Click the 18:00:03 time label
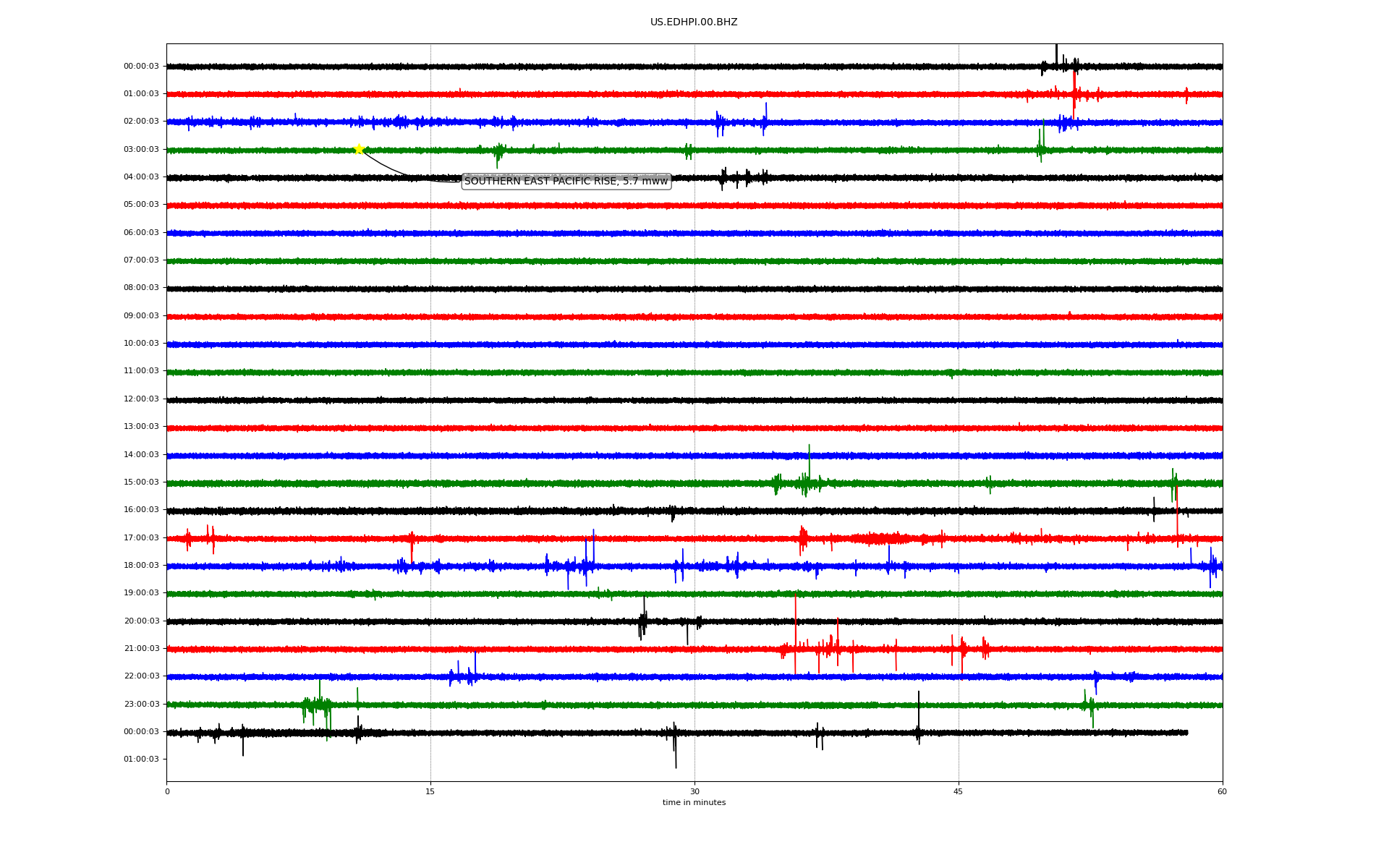 click(x=141, y=566)
